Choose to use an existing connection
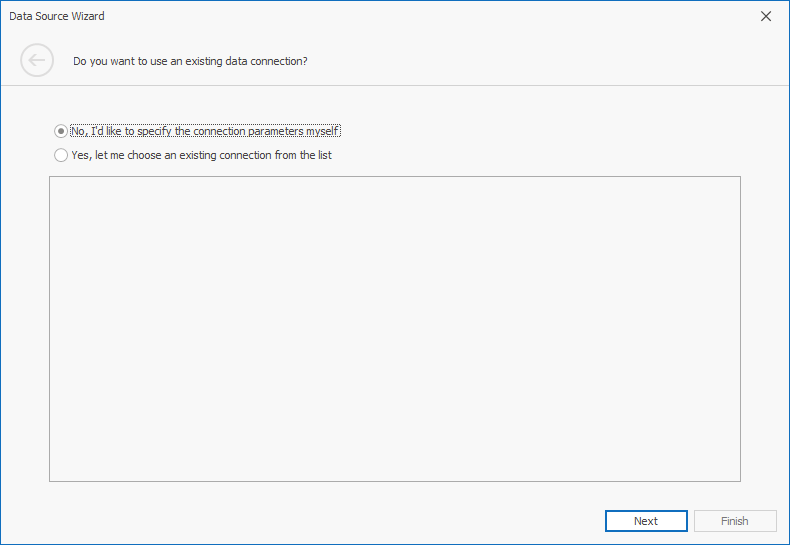This screenshot has width=790, height=545. click(61, 155)
